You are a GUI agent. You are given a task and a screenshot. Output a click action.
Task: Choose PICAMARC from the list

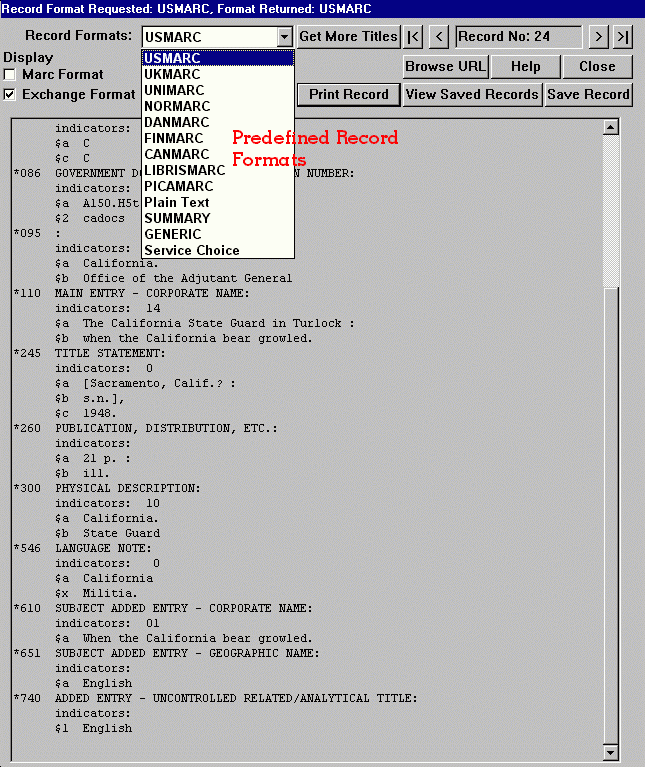(x=218, y=186)
